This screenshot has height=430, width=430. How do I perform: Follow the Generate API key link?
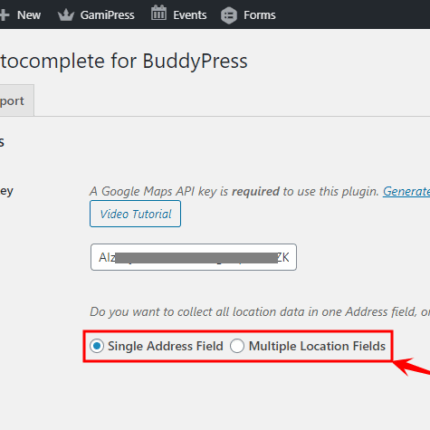point(406,191)
